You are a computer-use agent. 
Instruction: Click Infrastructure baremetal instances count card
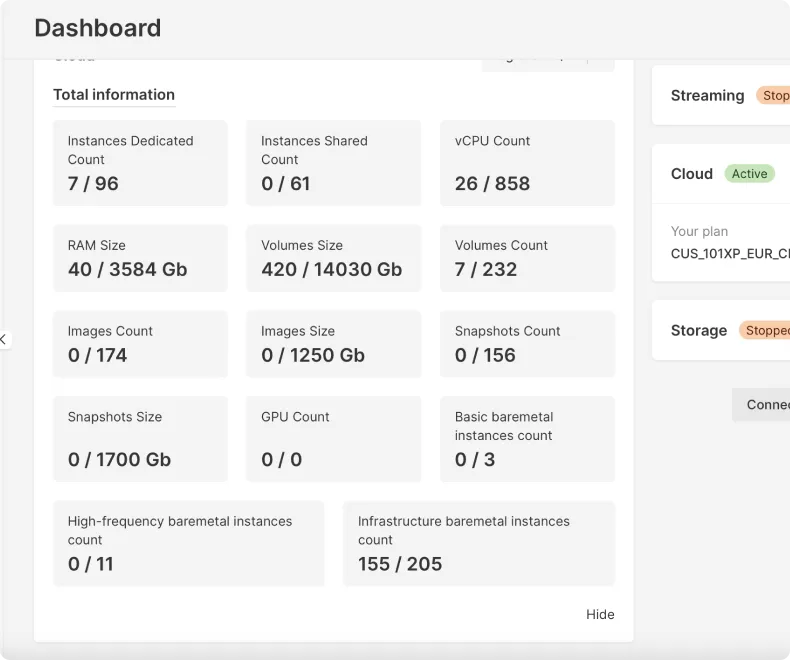pyautogui.click(x=478, y=543)
